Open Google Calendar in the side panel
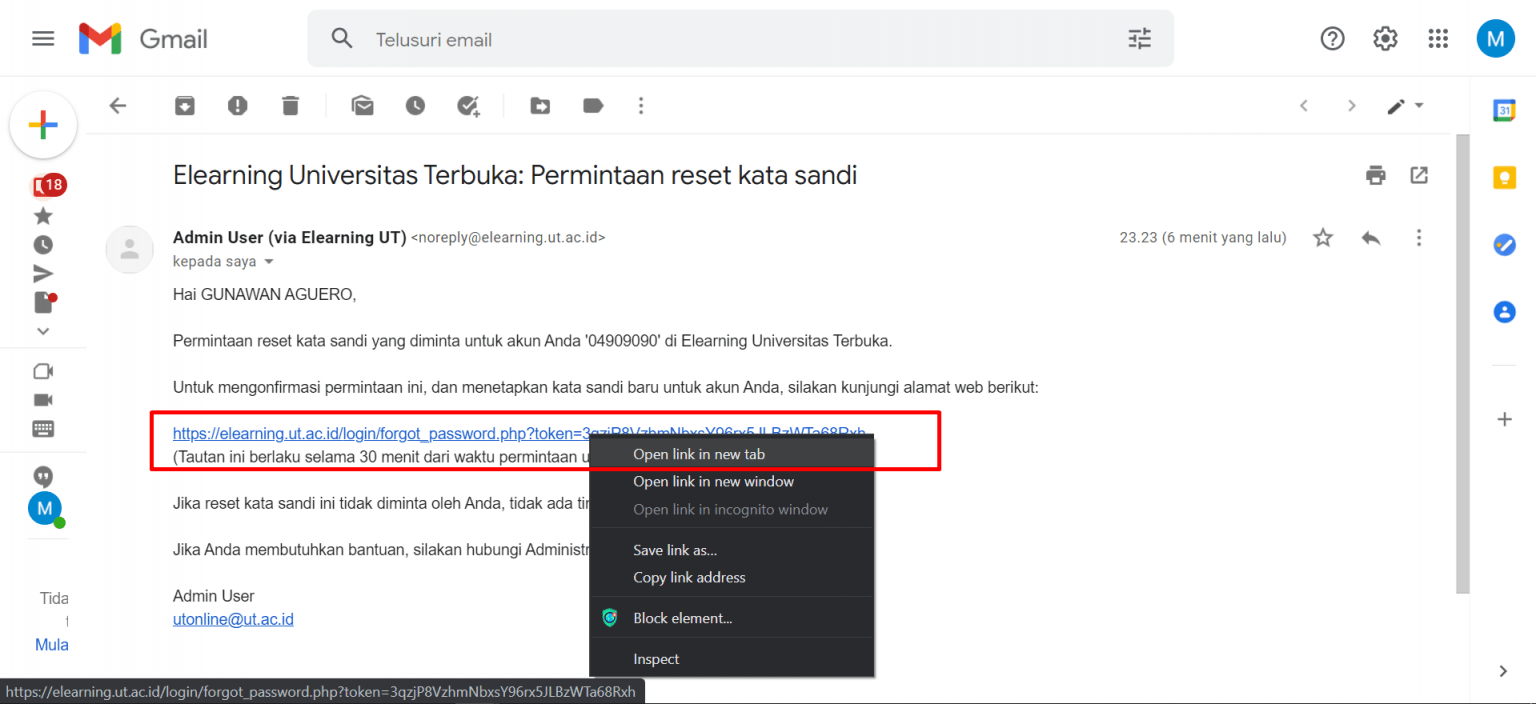Viewport: 1536px width, 704px height. pos(1504,110)
